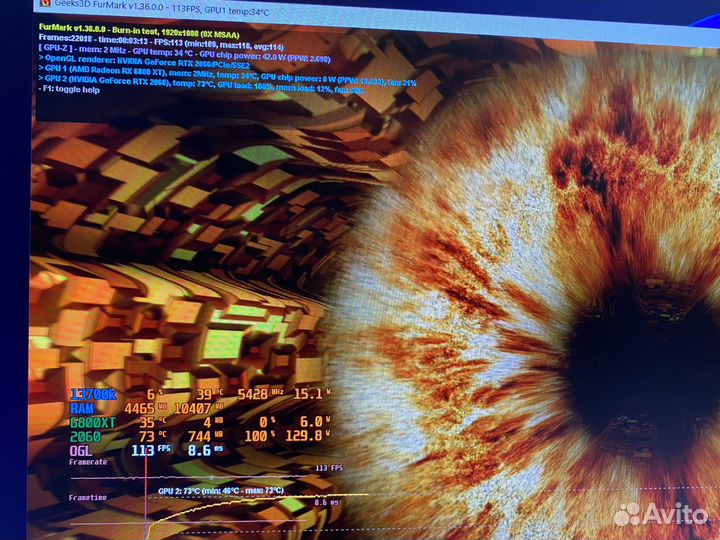Click the CPU power value '15.1 W'
720x540 pixels.
coord(312,394)
